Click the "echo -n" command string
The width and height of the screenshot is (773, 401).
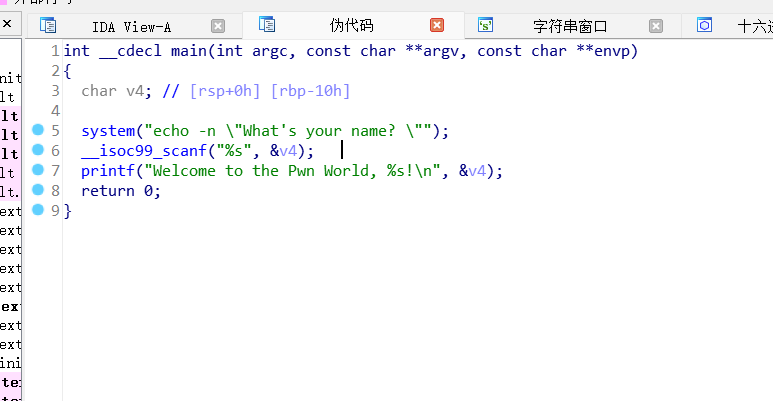point(288,131)
